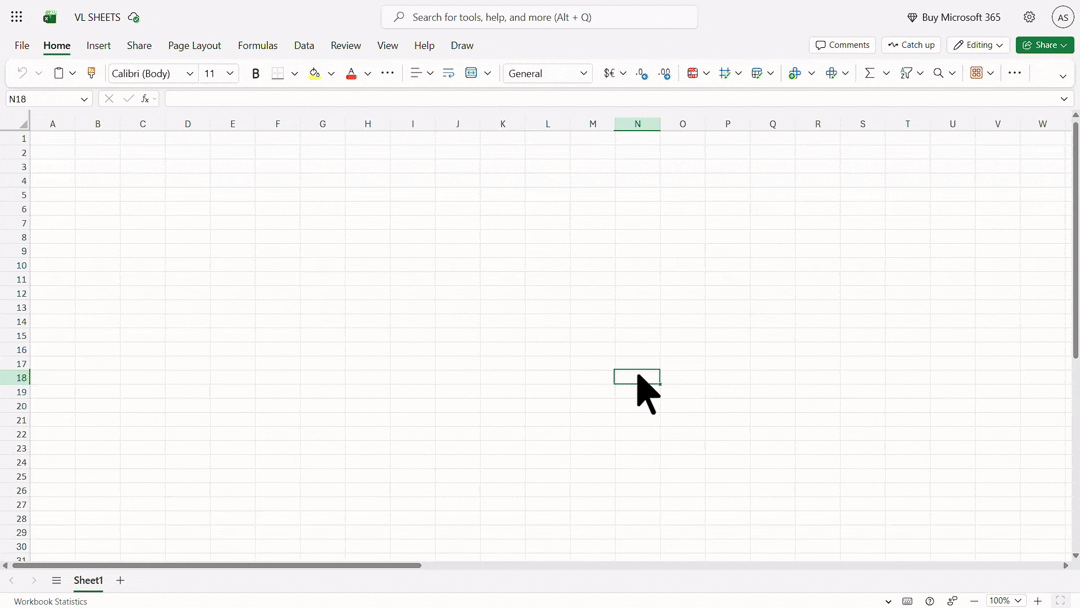Increase decimal places

click(665, 73)
